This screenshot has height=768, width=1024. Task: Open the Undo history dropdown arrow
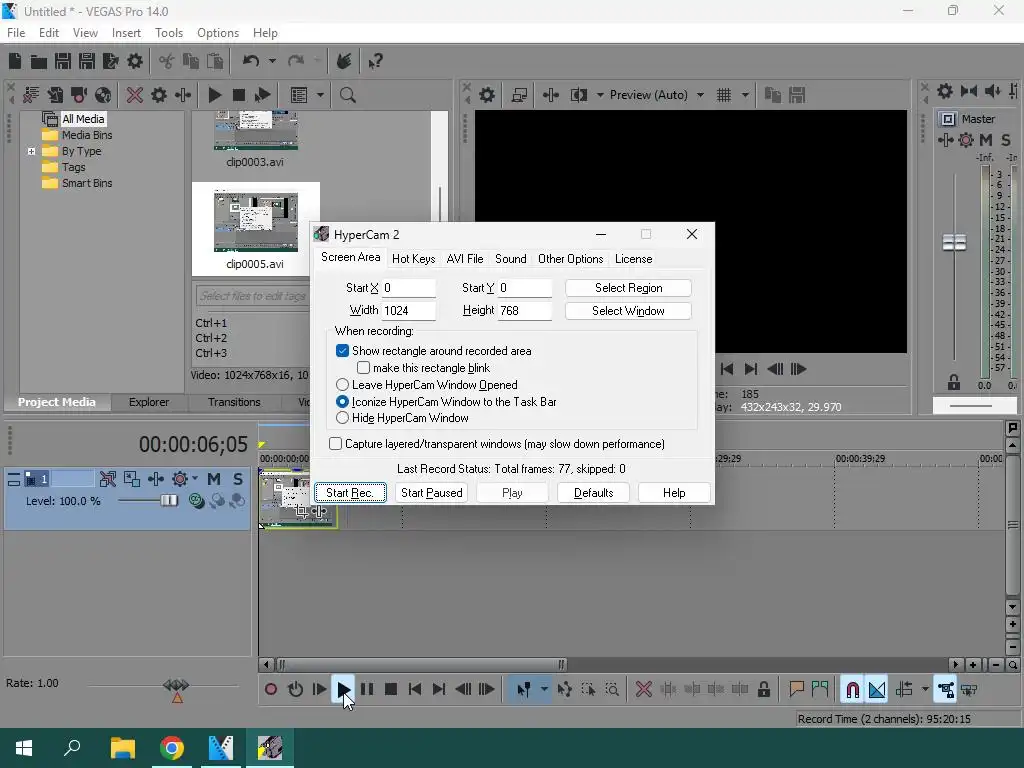272,61
